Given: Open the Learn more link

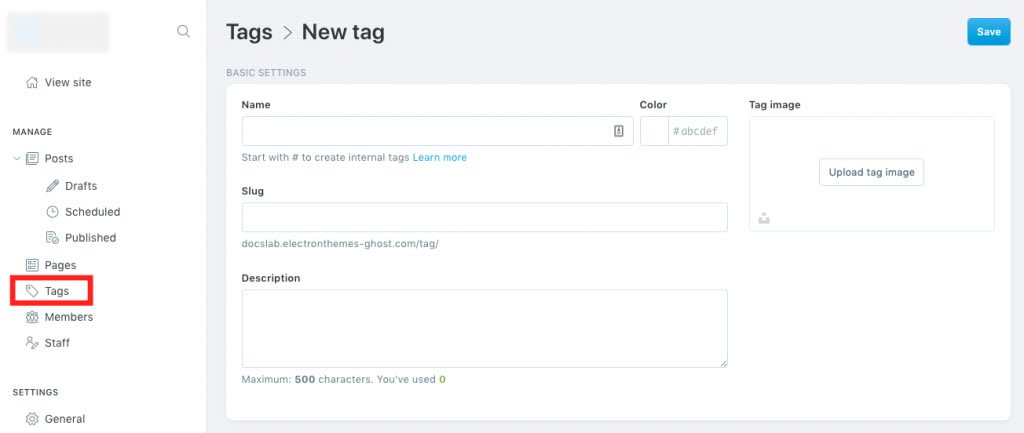Looking at the screenshot, I should (x=439, y=158).
